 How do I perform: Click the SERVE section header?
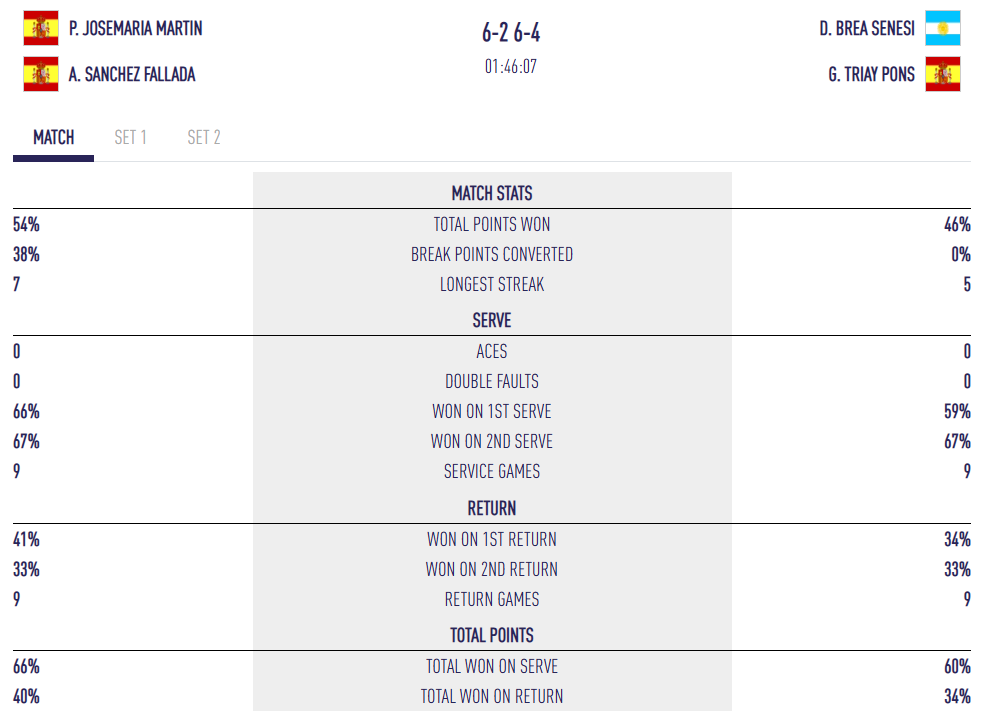(x=492, y=321)
